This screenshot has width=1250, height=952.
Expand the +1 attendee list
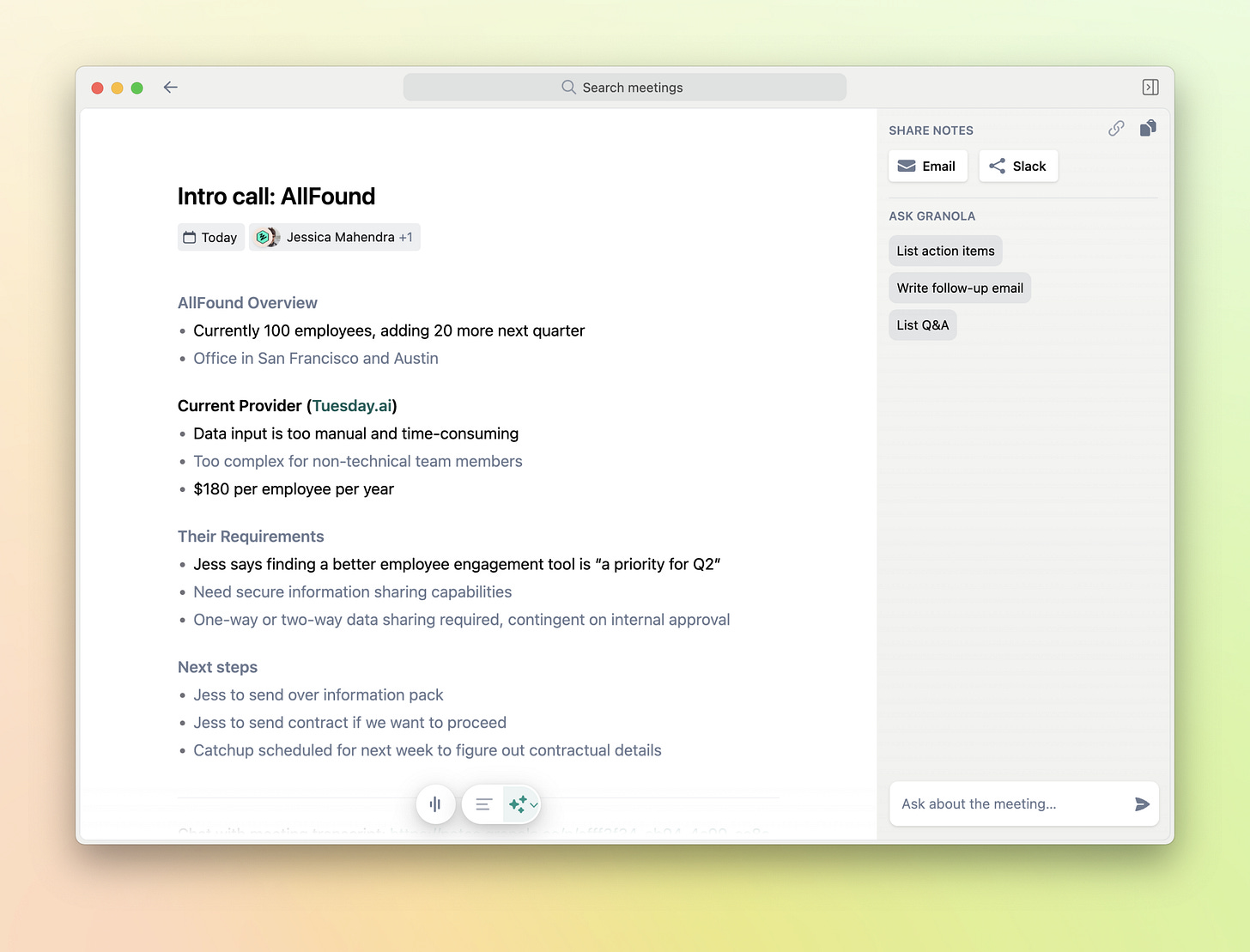[x=405, y=237]
